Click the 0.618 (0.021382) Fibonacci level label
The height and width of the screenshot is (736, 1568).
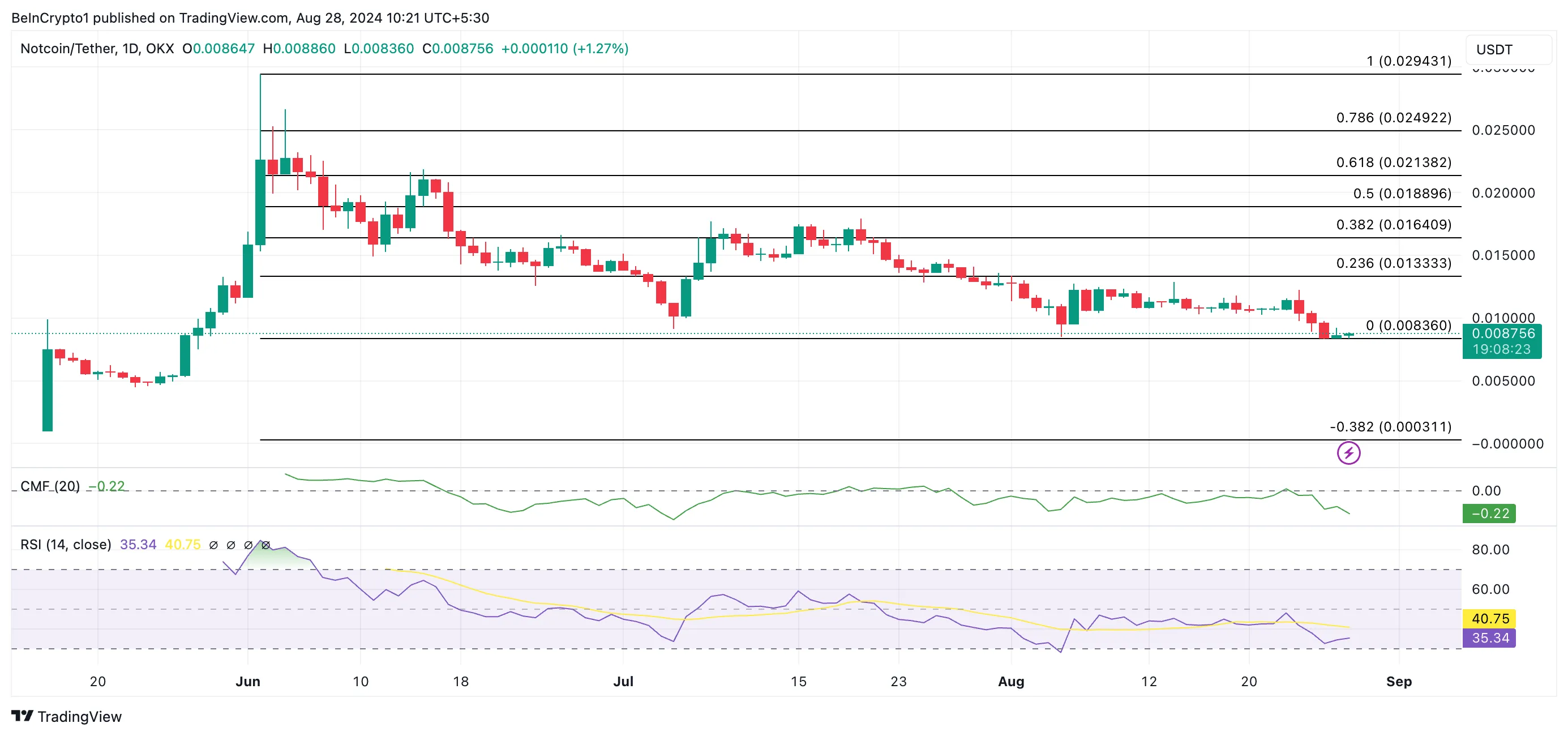1393,162
